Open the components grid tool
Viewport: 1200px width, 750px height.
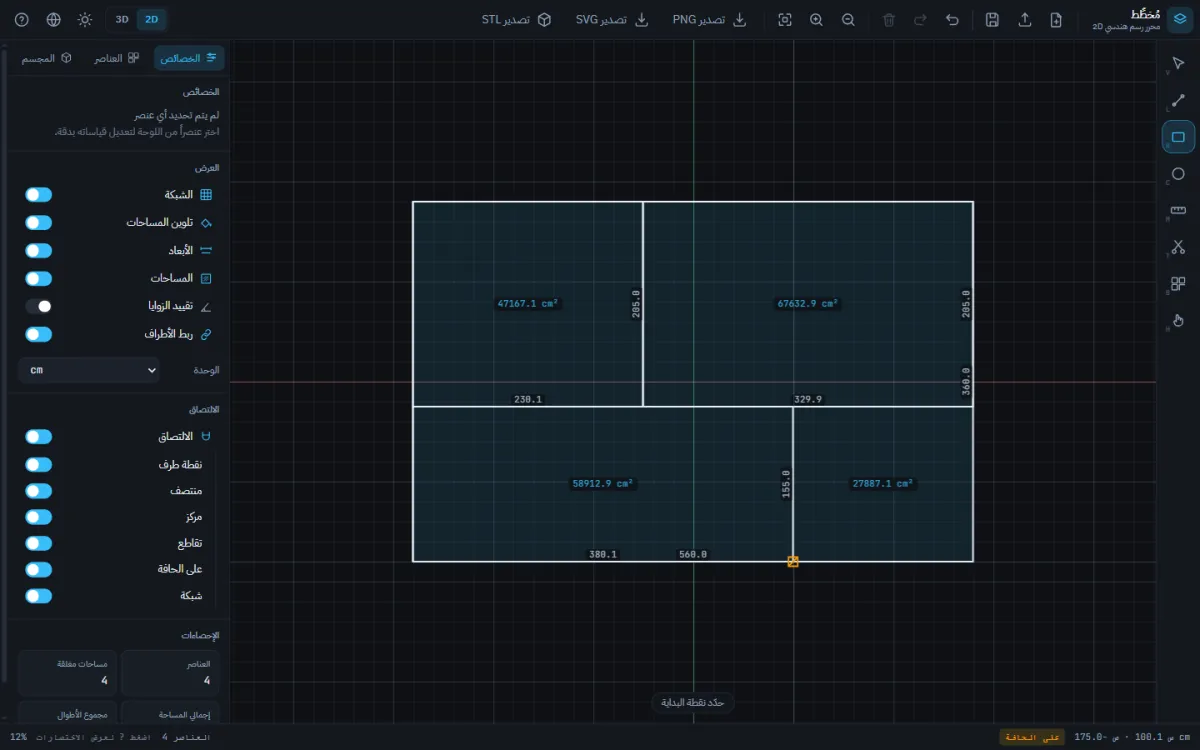pyautogui.click(x=1178, y=284)
